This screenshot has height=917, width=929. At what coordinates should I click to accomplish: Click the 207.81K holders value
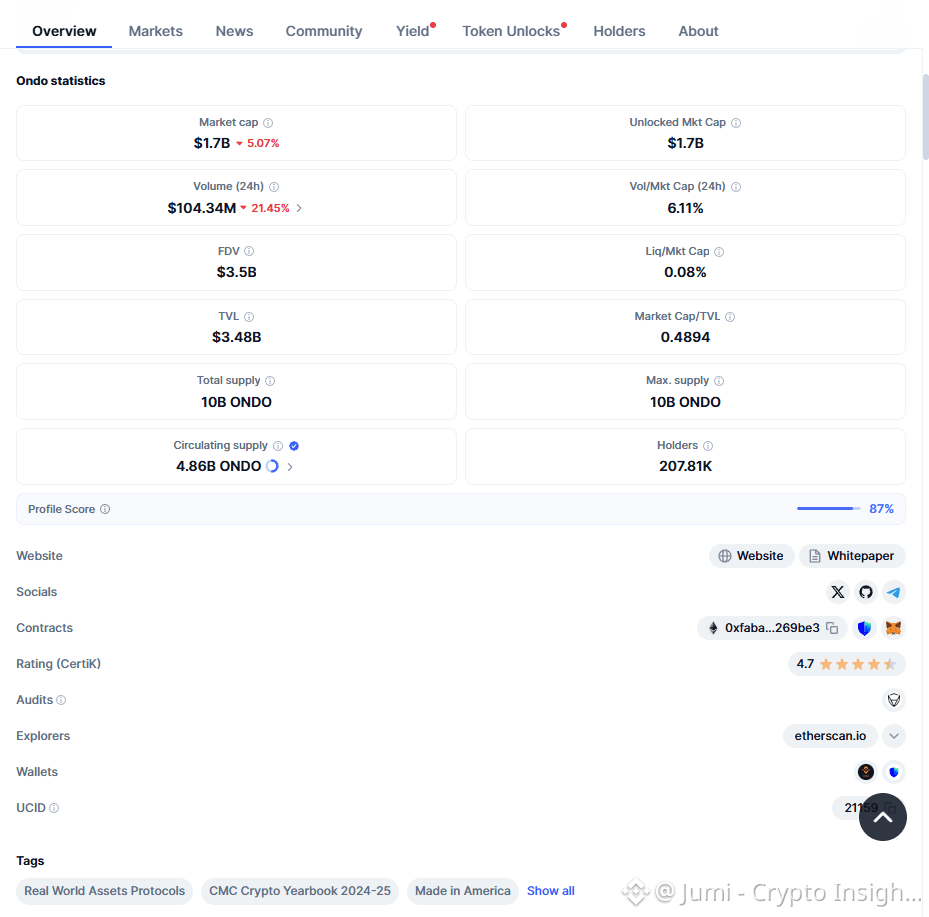pyautogui.click(x=685, y=466)
